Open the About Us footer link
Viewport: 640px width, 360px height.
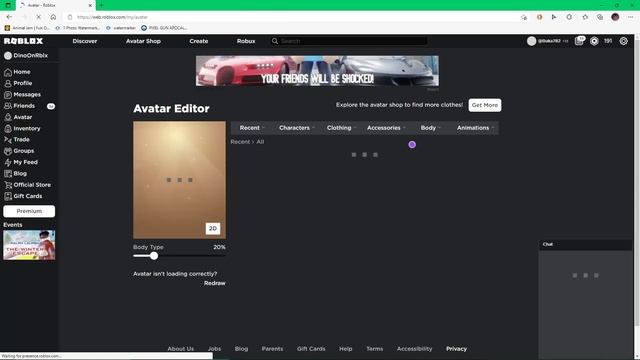[181, 349]
